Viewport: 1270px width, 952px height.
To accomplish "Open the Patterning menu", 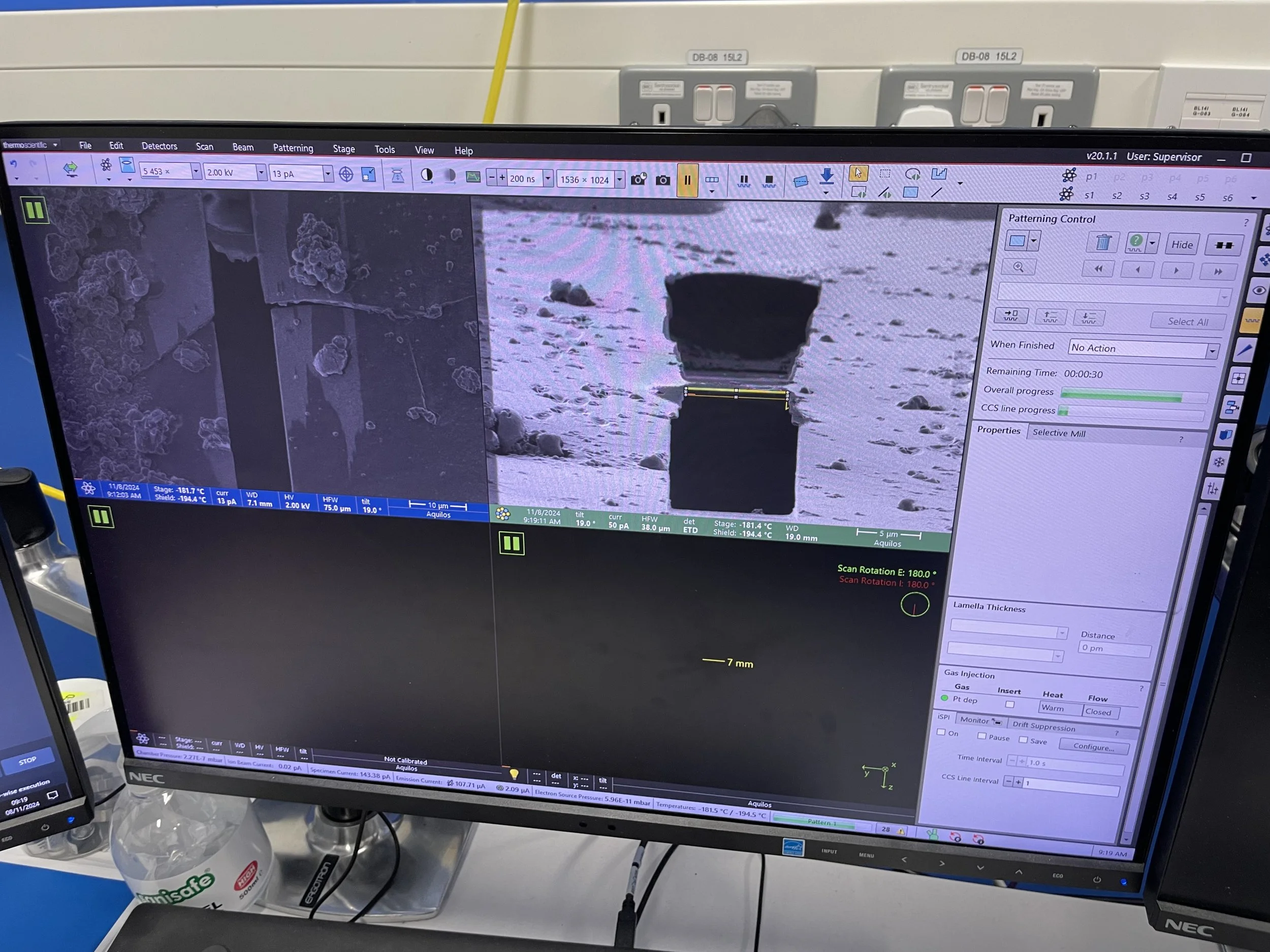I will pos(293,148).
